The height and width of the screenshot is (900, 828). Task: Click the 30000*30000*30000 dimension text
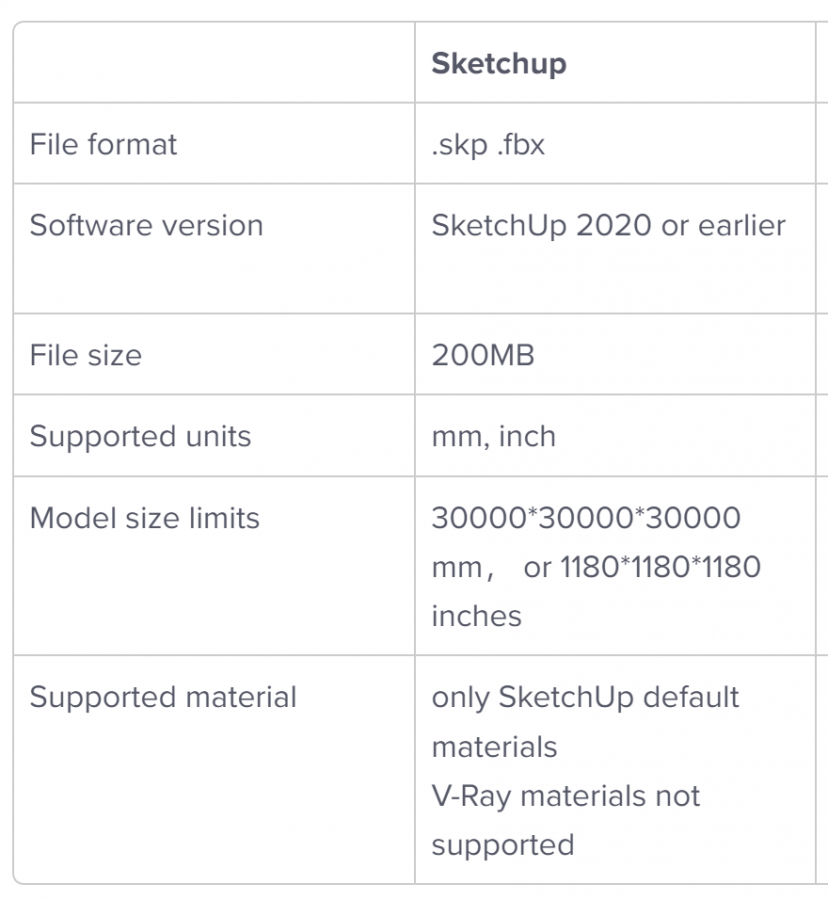pos(586,518)
